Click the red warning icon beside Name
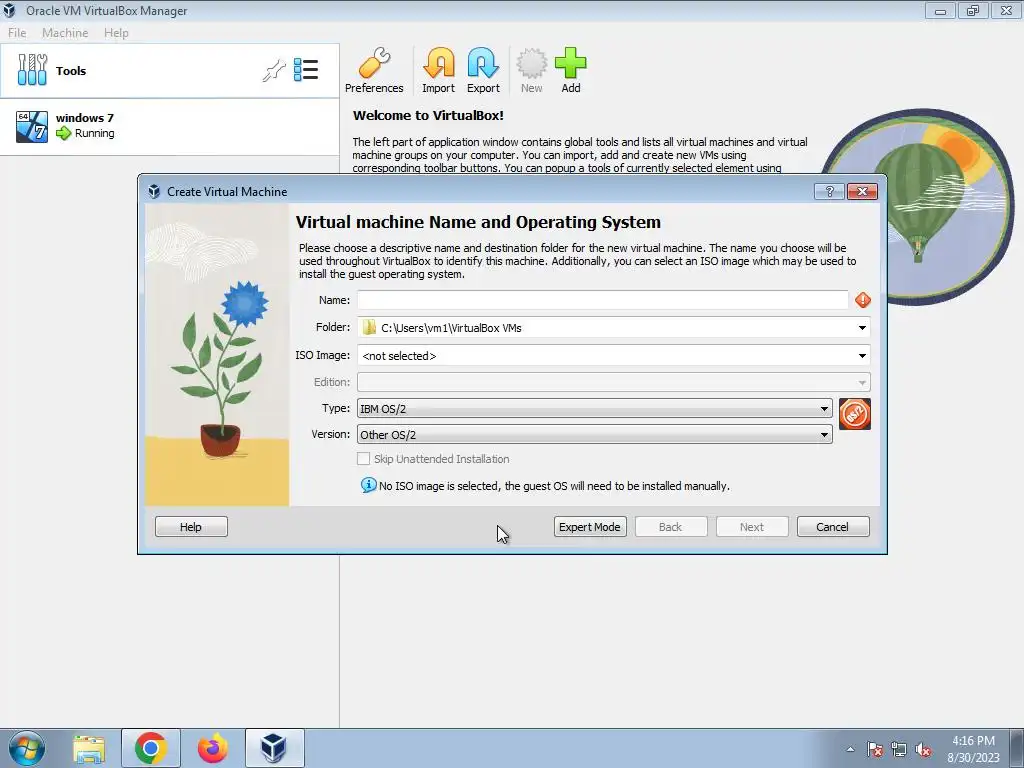 (863, 300)
